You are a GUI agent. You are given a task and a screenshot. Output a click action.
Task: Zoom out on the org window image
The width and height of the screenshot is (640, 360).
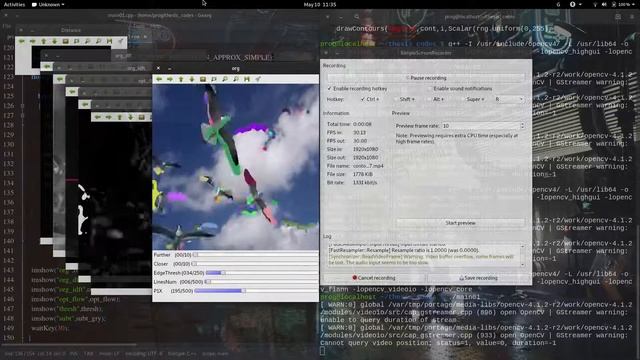point(236,79)
